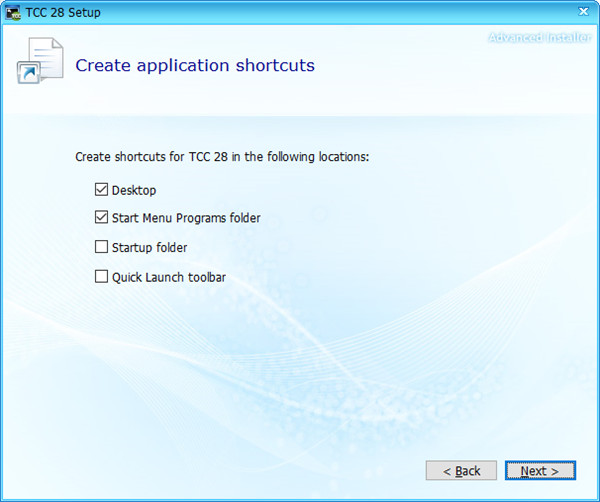Uncheck the Desktop shortcut checkbox

point(101,189)
